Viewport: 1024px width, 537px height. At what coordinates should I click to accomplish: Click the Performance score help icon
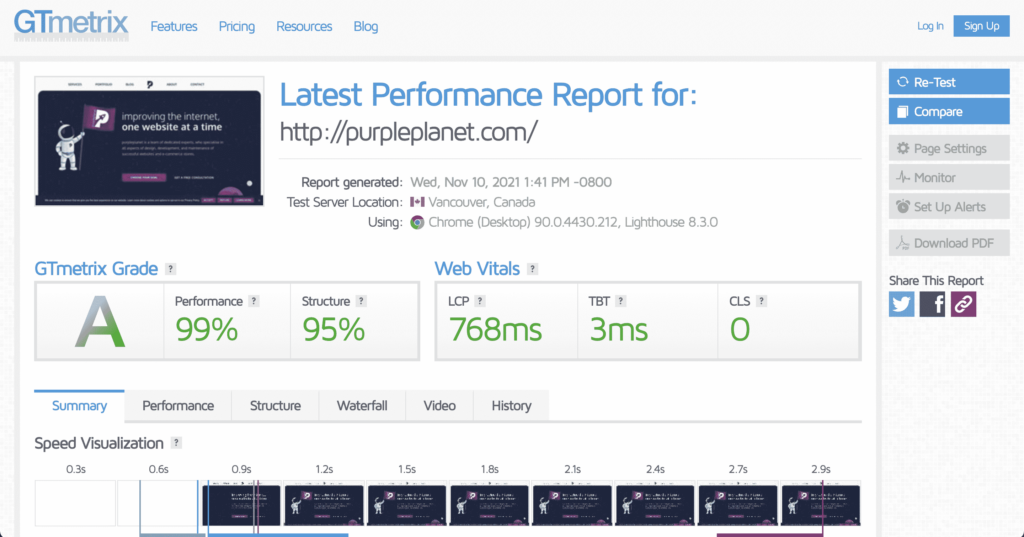pos(254,301)
